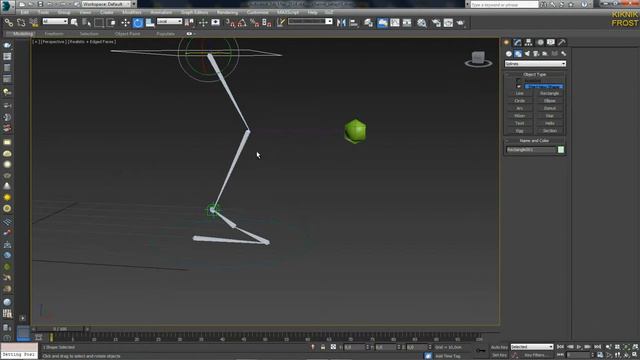The image size is (640, 360).
Task: Open named selection sets dropdown
Action: click(x=310, y=21)
